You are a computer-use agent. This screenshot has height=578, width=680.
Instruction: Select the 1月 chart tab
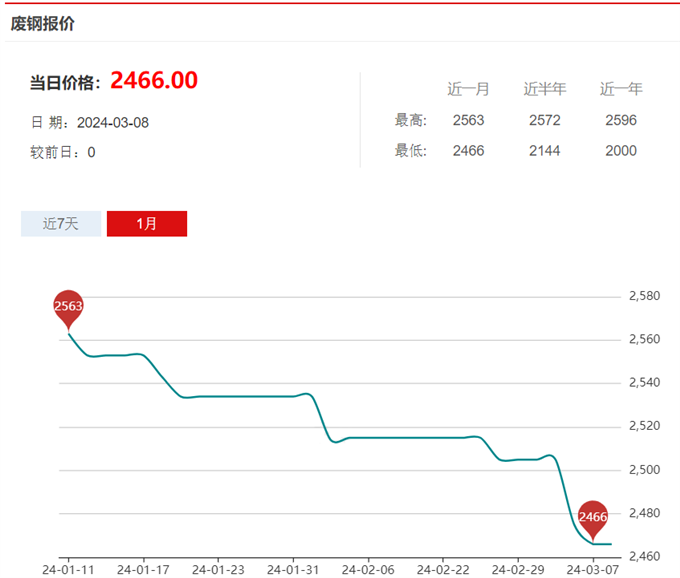(x=147, y=224)
